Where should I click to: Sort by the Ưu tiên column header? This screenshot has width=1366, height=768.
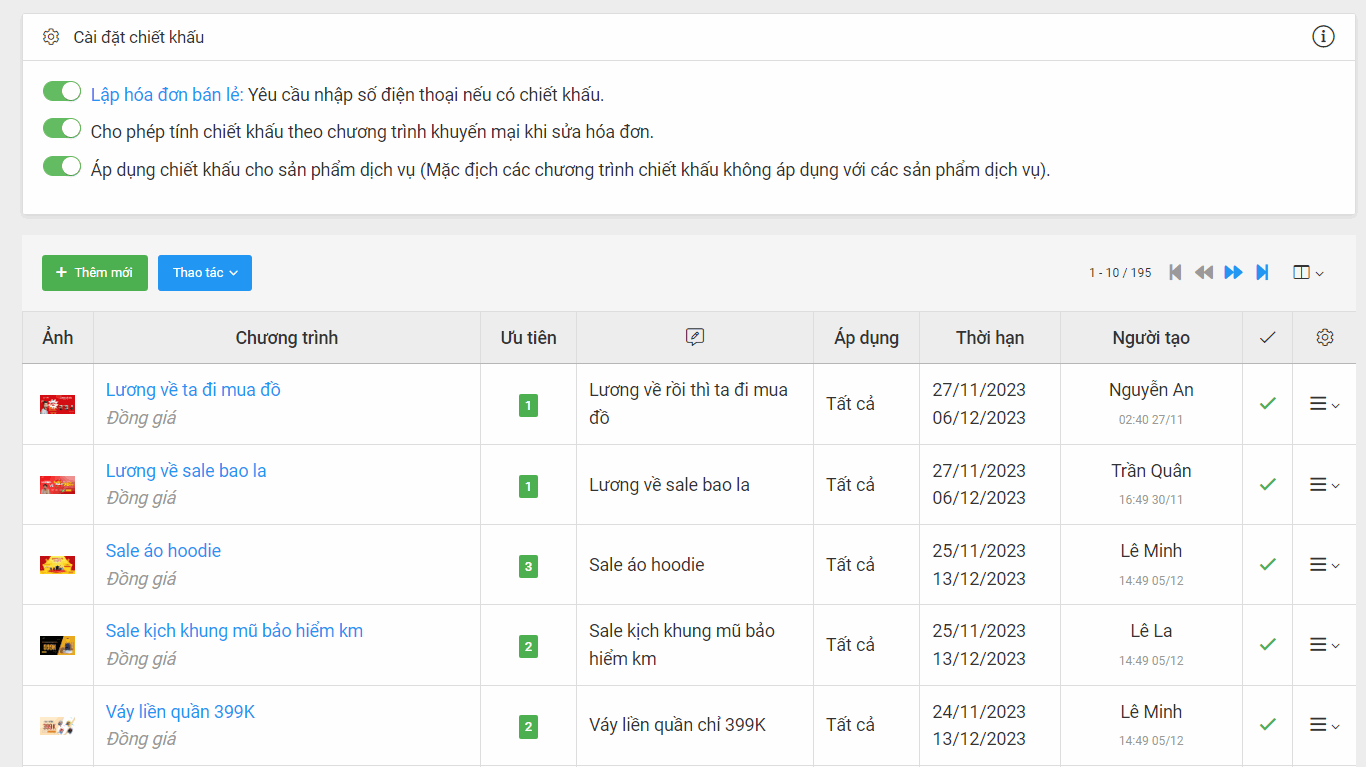528,338
